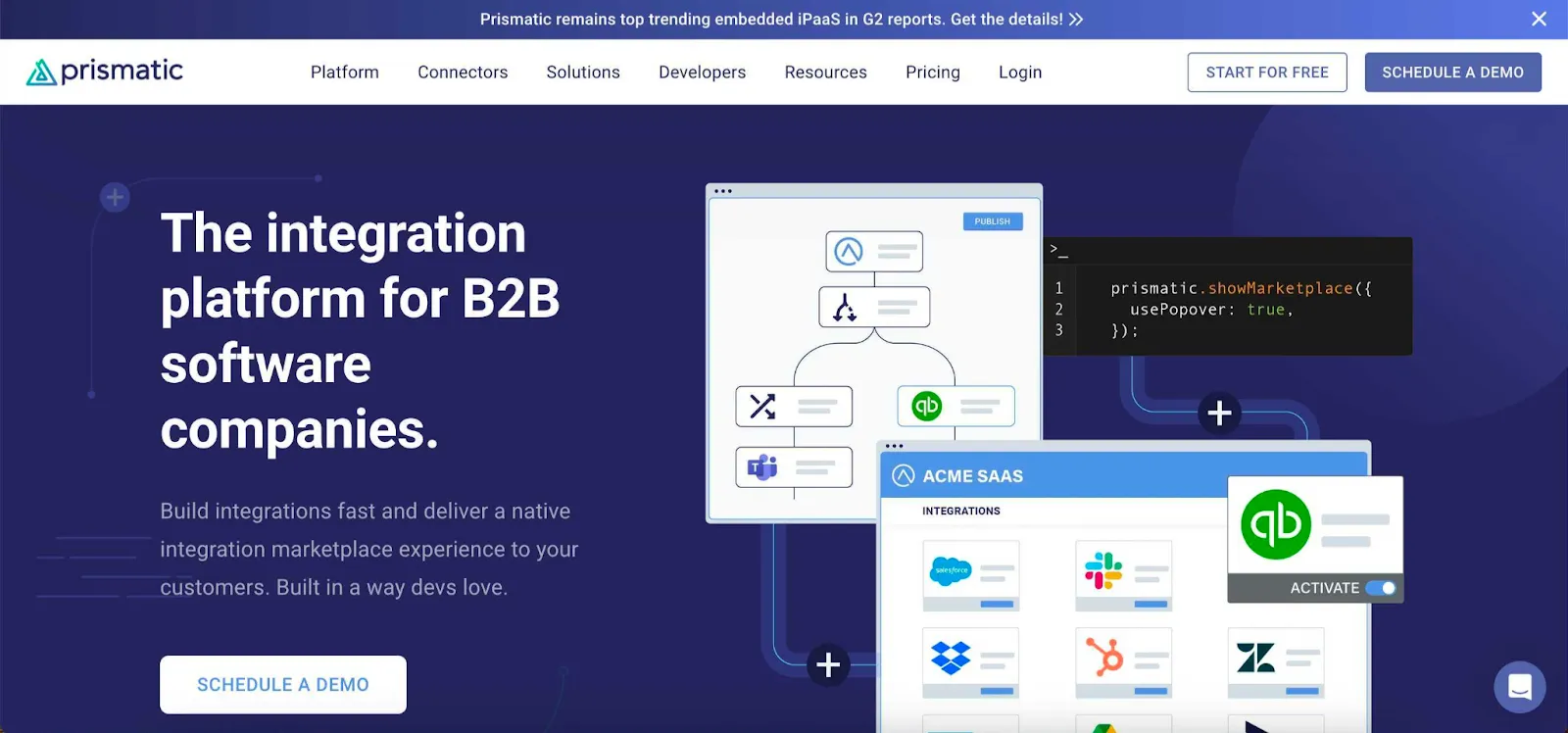The width and height of the screenshot is (1568, 733).
Task: Click the showMarketplace code text
Action: [1280, 288]
